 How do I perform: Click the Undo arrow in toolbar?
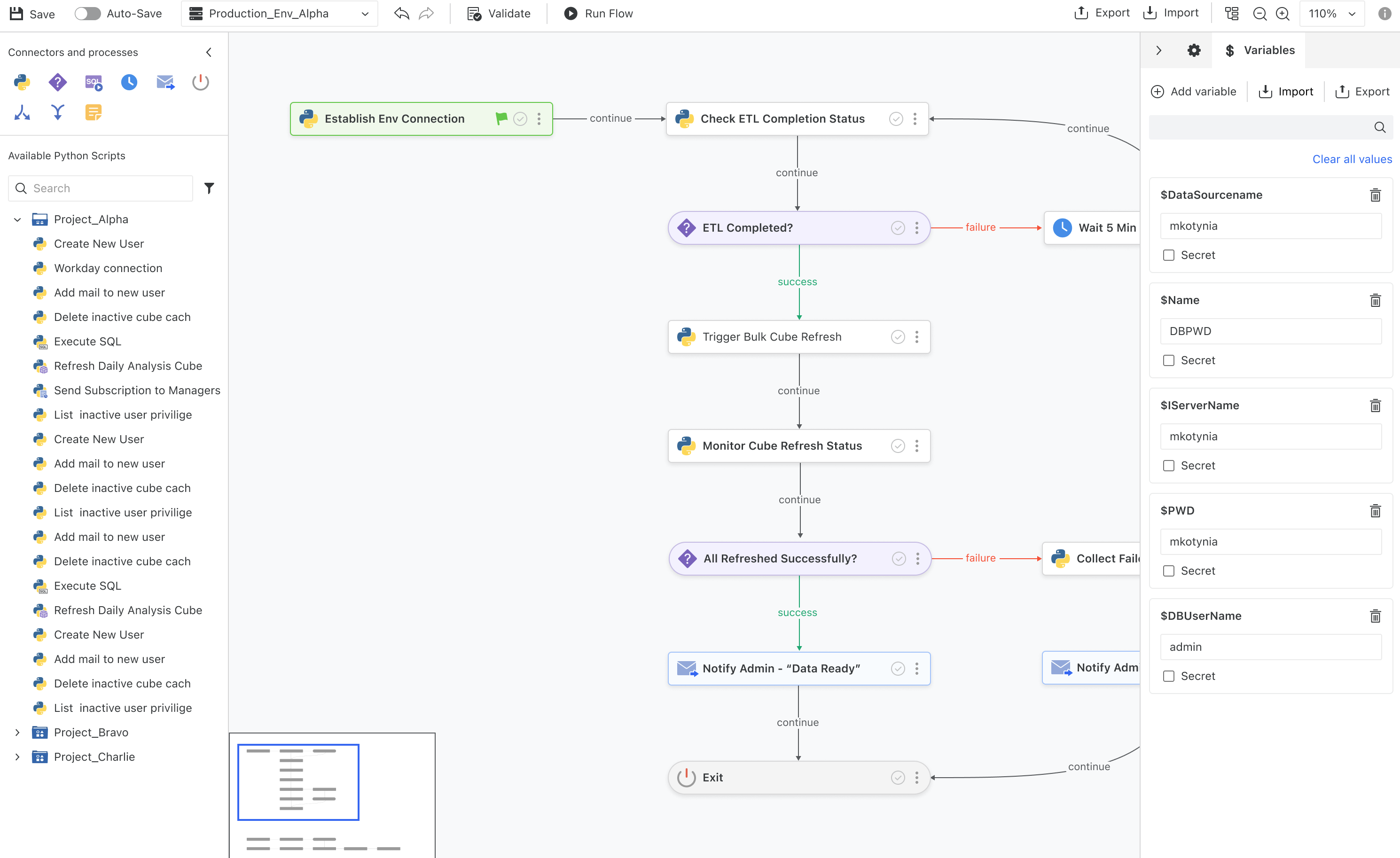click(402, 14)
